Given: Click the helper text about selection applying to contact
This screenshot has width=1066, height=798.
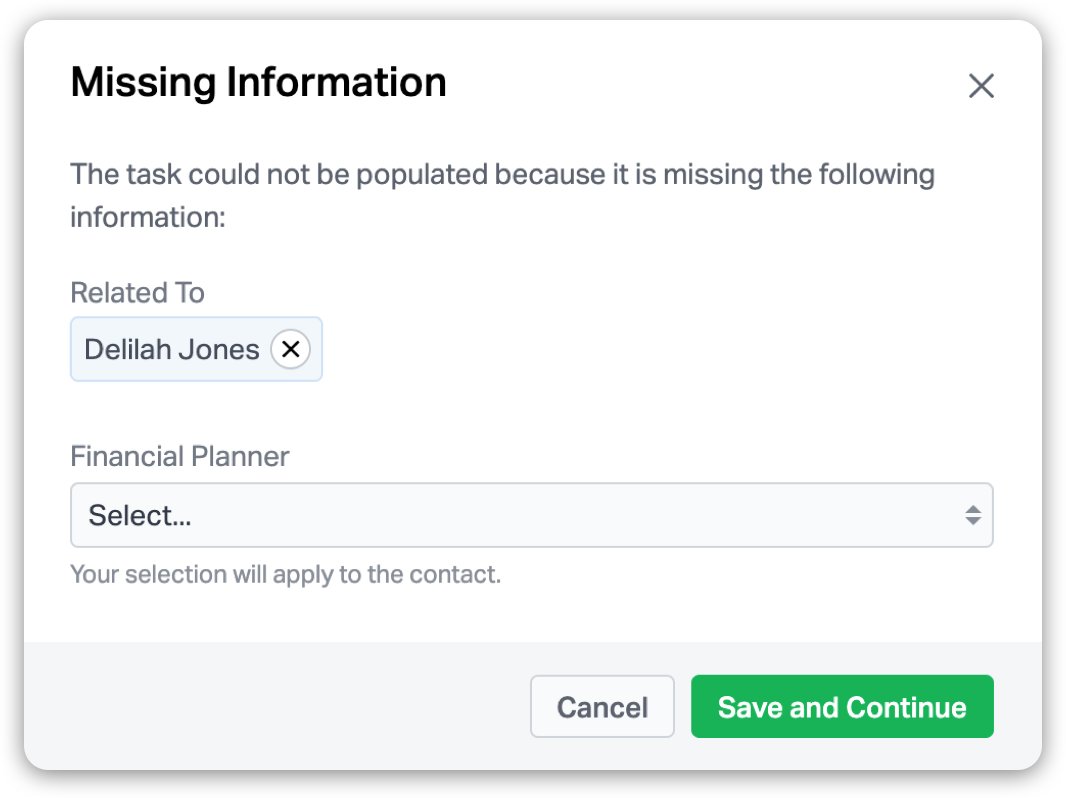Looking at the screenshot, I should (x=285, y=575).
